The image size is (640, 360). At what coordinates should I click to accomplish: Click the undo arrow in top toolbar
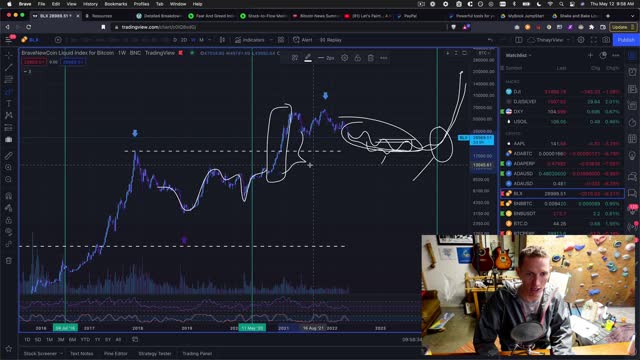coord(490,40)
